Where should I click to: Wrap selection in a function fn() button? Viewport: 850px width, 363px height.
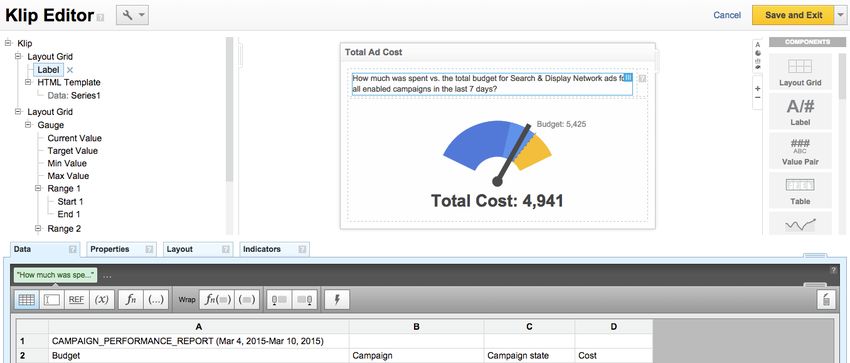click(217, 300)
